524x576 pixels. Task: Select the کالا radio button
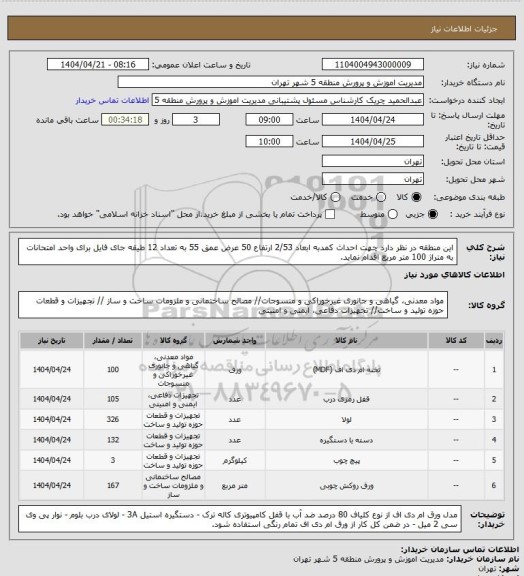[x=416, y=197]
